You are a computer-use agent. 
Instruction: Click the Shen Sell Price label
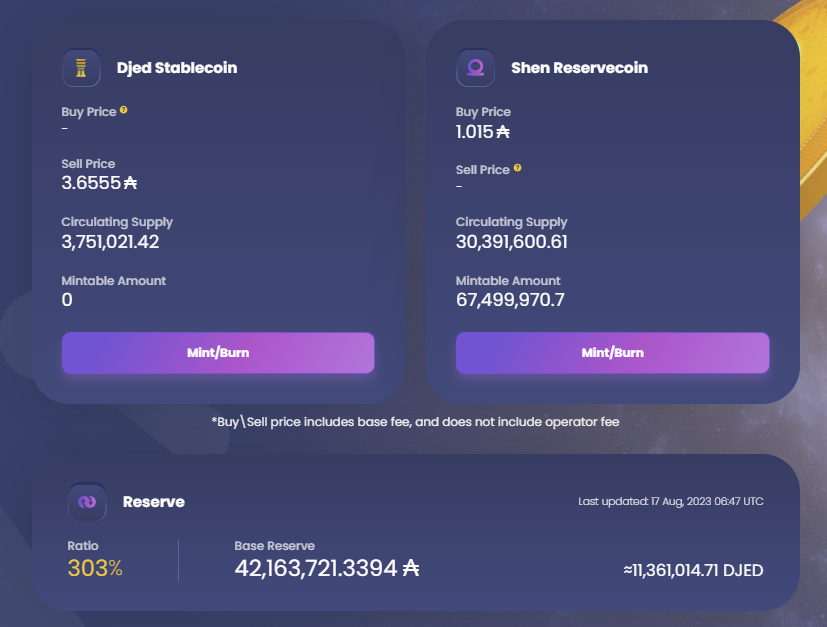[x=483, y=170]
